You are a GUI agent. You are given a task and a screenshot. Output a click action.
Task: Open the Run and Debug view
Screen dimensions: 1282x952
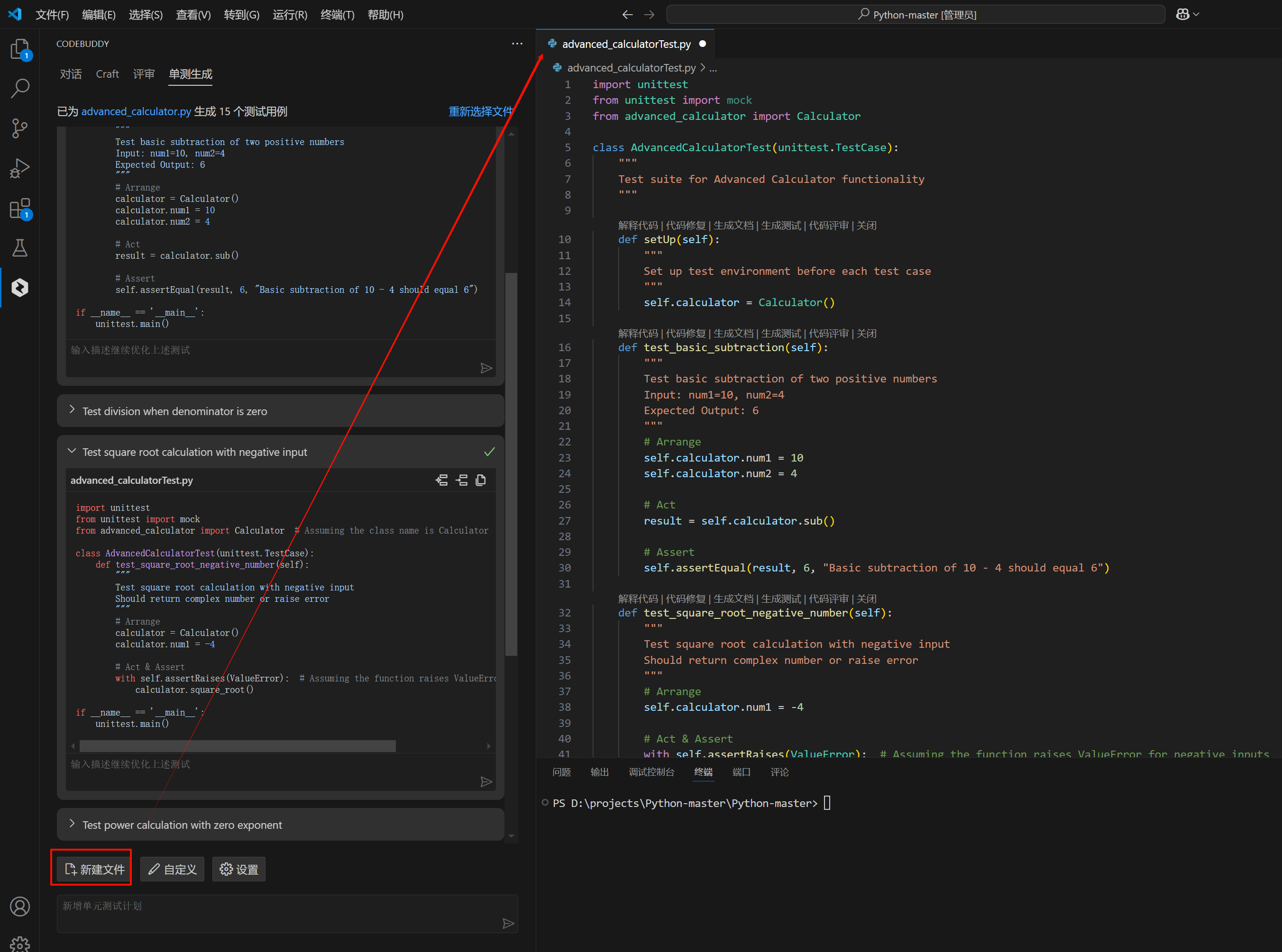point(20,168)
